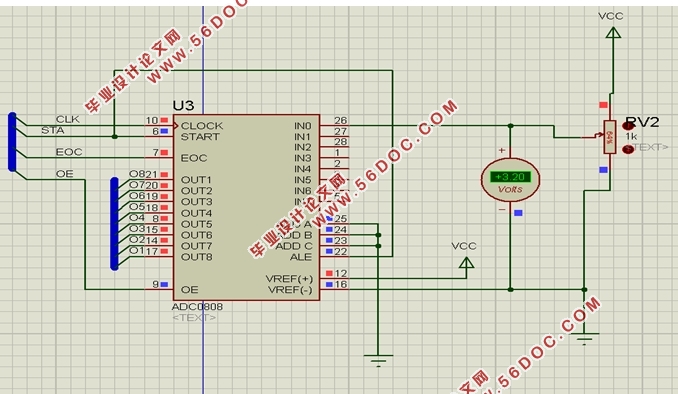The width and height of the screenshot is (678, 394).
Task: Click the blue bus carrying CLK and STA
Action: [x=12, y=142]
